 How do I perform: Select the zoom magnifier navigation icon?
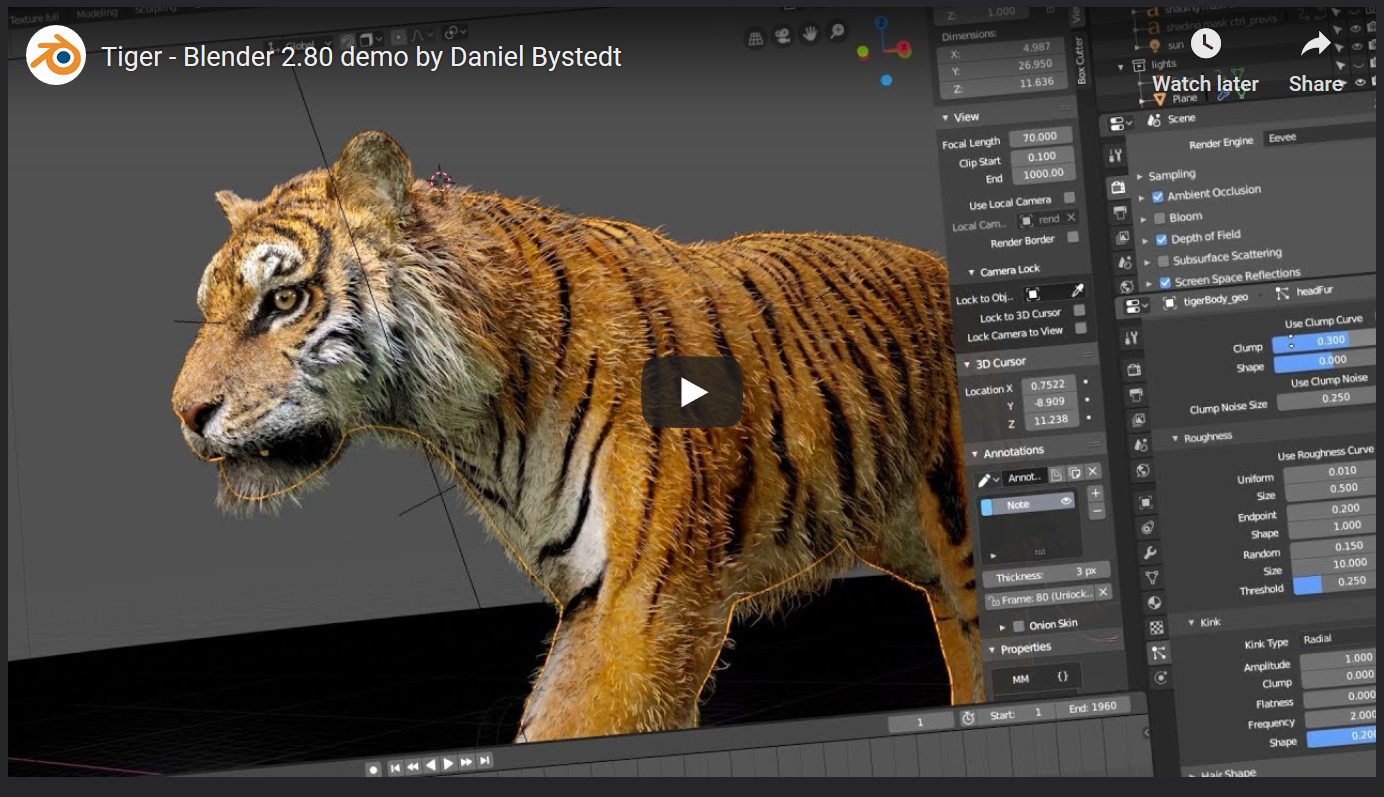836,32
